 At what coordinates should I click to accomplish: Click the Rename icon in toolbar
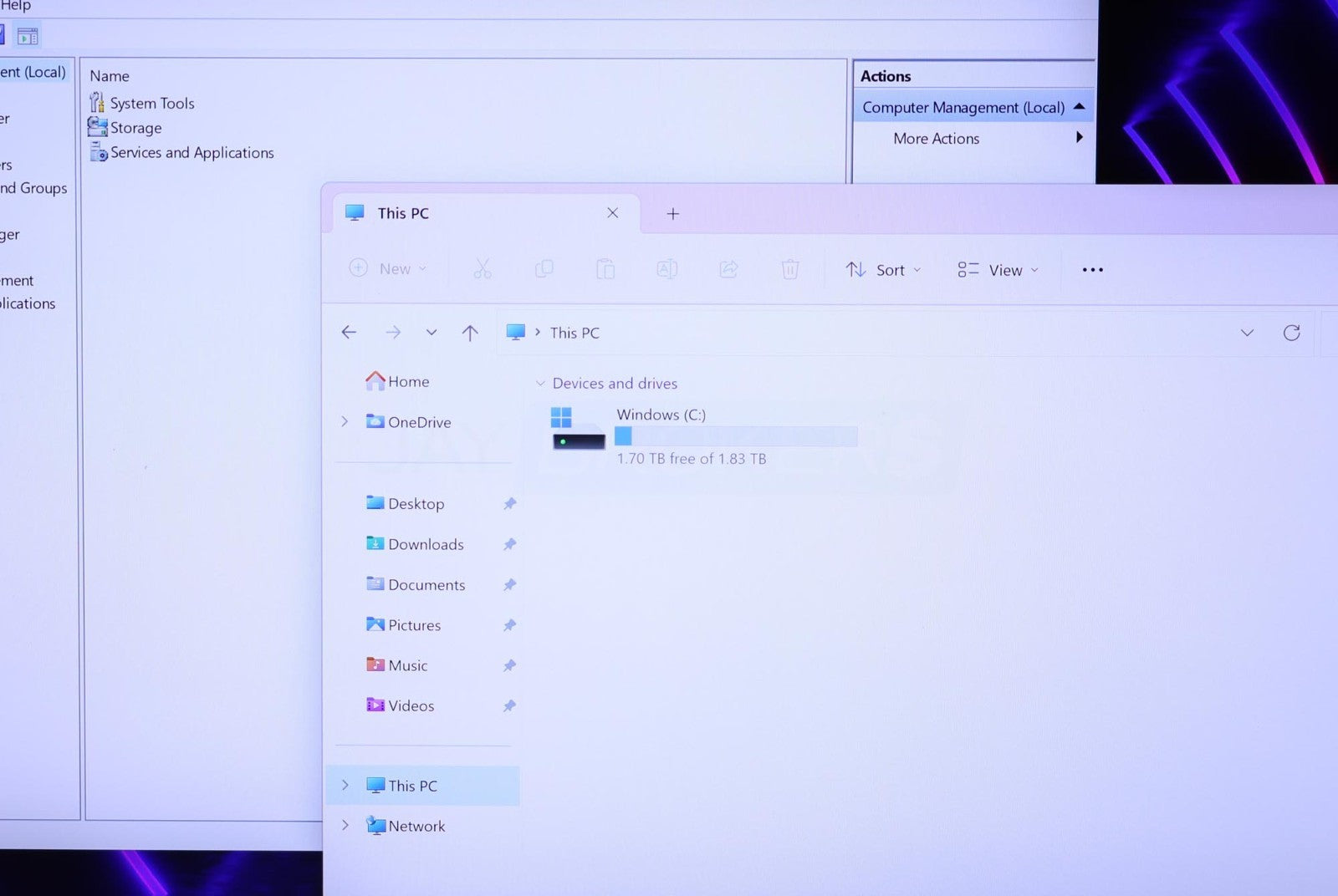click(x=666, y=269)
